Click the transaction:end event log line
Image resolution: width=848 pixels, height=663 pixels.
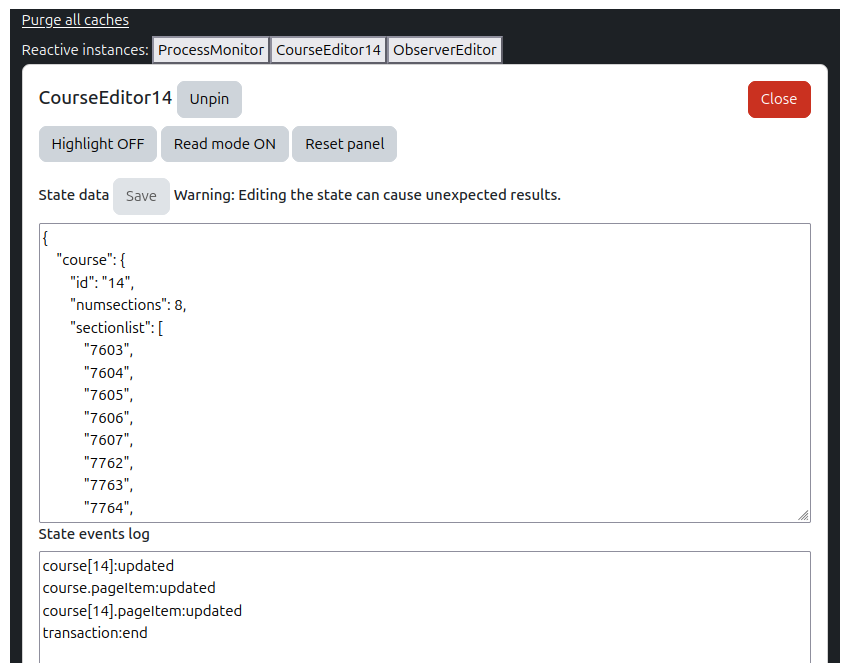point(95,633)
